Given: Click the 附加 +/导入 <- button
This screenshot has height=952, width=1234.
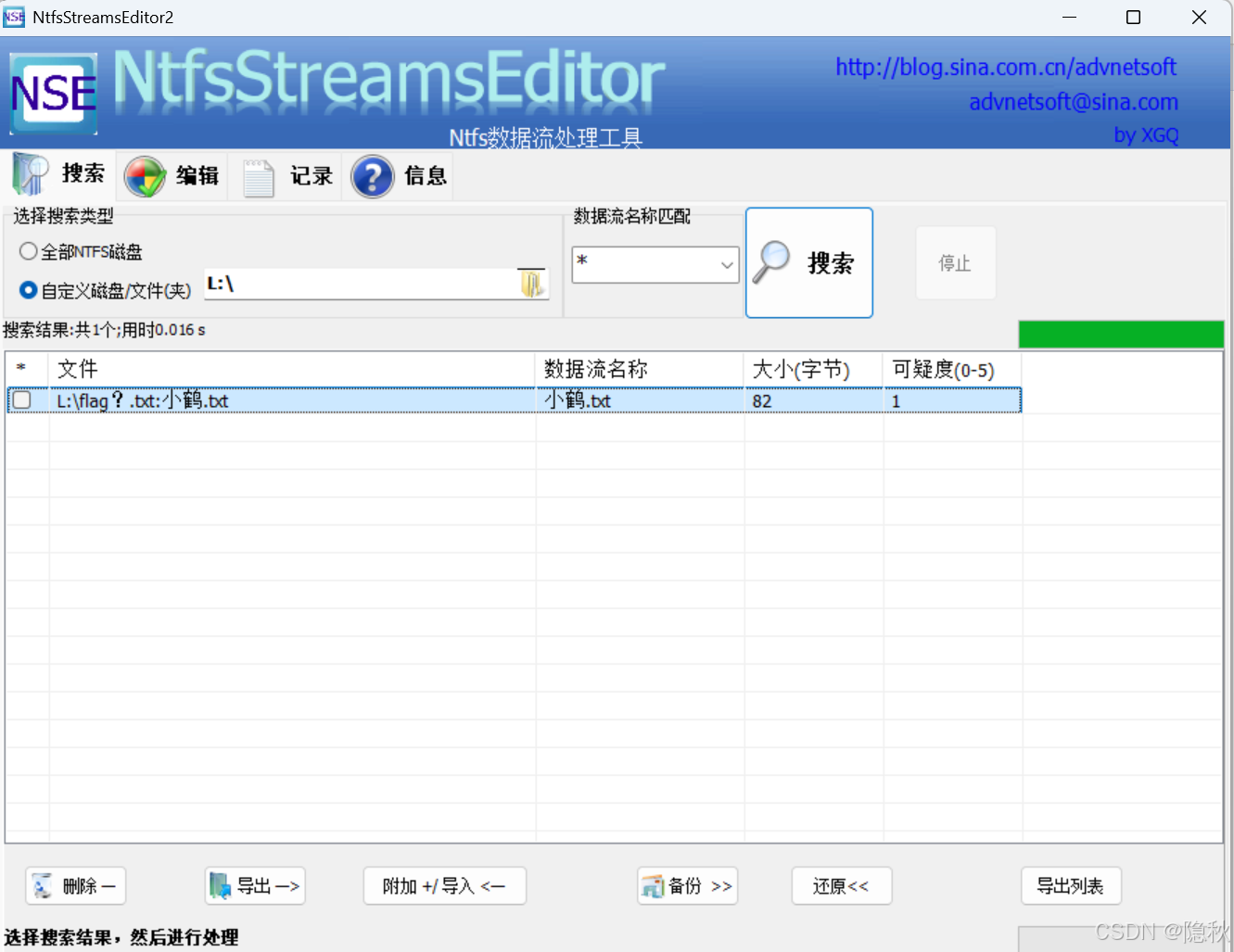Looking at the screenshot, I should [x=444, y=885].
